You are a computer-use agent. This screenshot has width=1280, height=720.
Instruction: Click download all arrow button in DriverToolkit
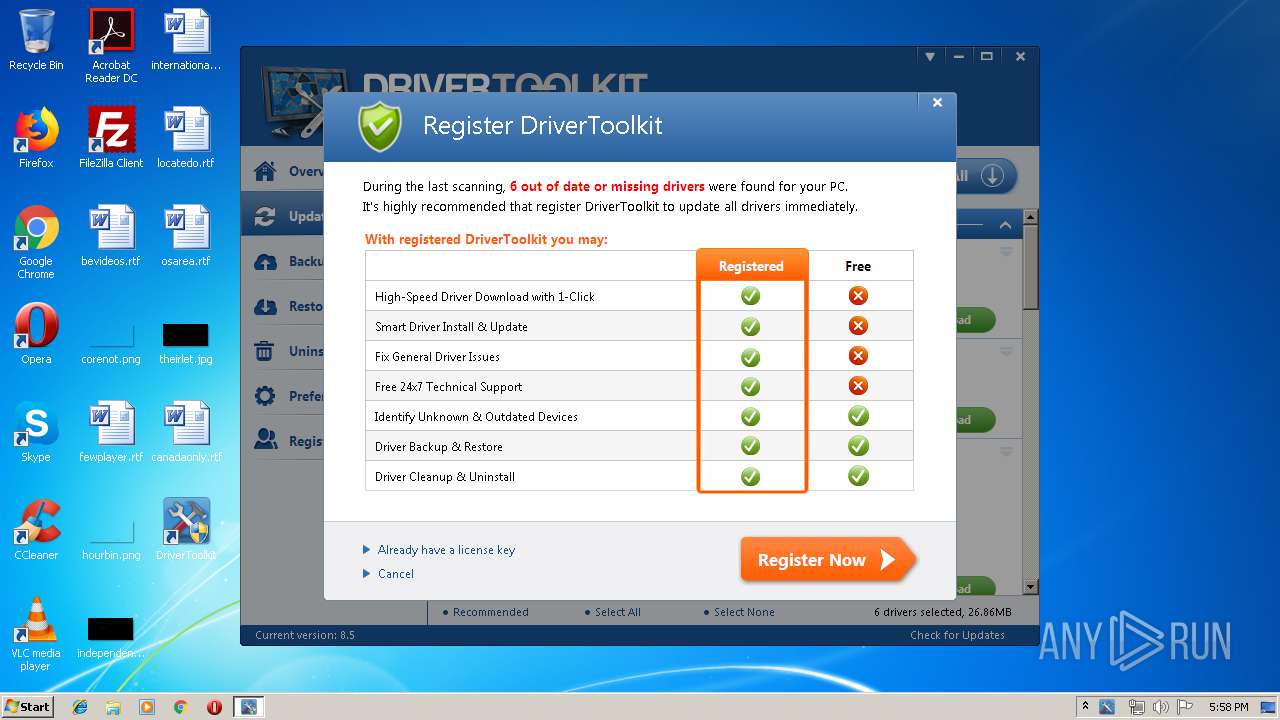pyautogui.click(x=992, y=176)
